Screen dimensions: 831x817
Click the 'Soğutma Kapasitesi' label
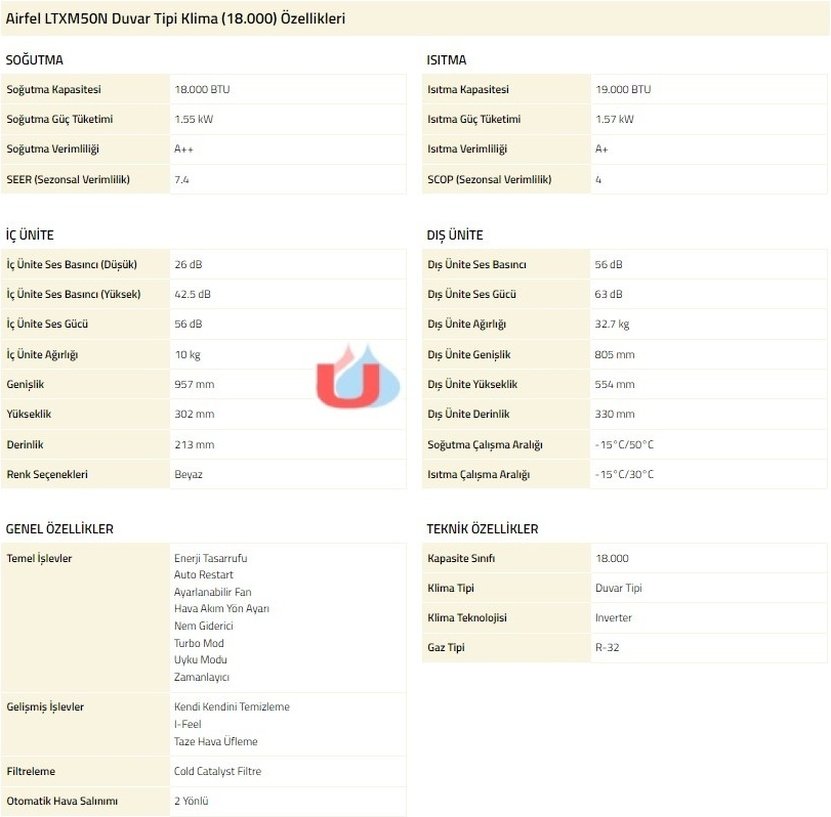click(54, 89)
